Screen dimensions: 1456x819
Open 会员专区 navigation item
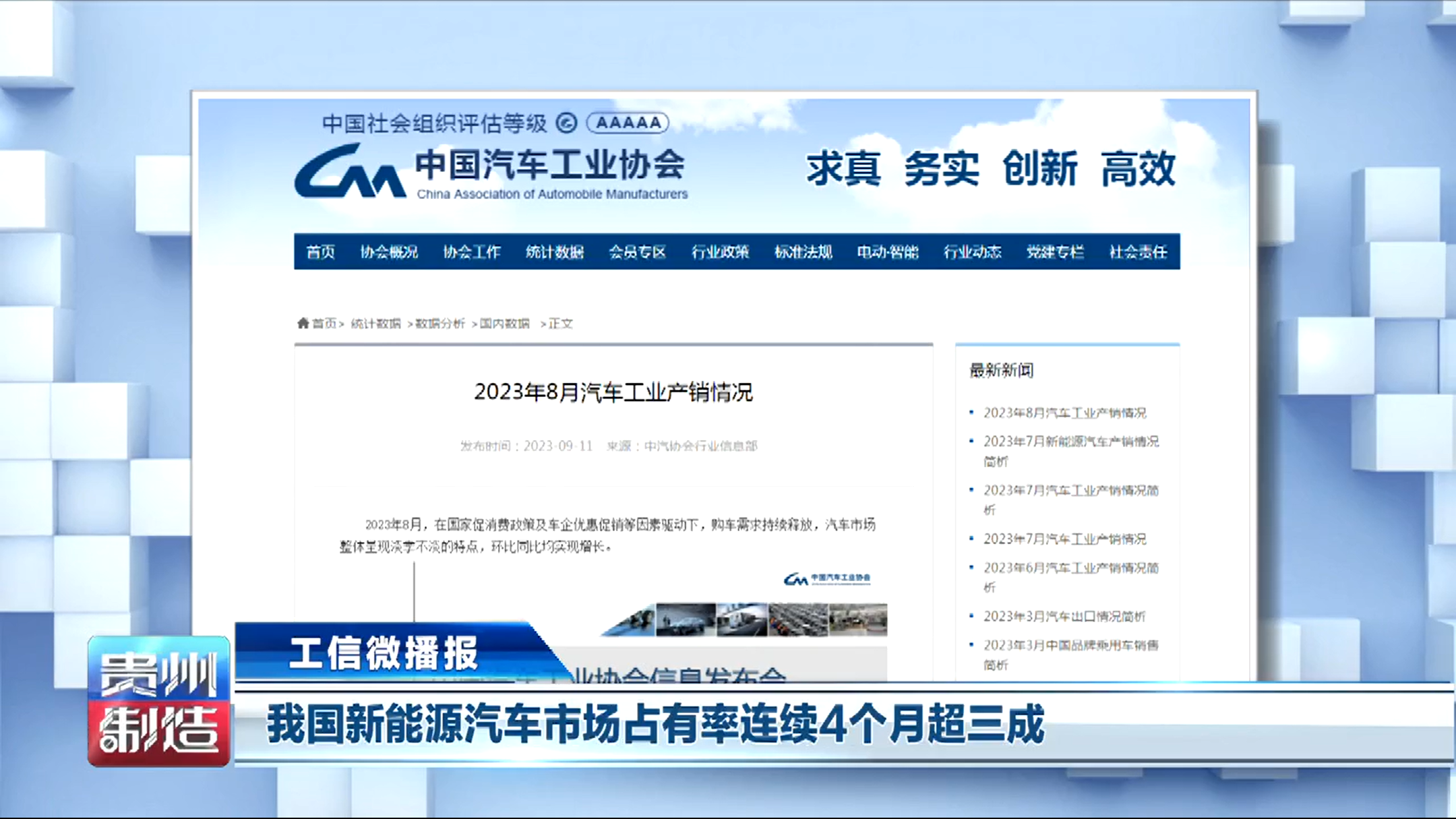click(638, 252)
